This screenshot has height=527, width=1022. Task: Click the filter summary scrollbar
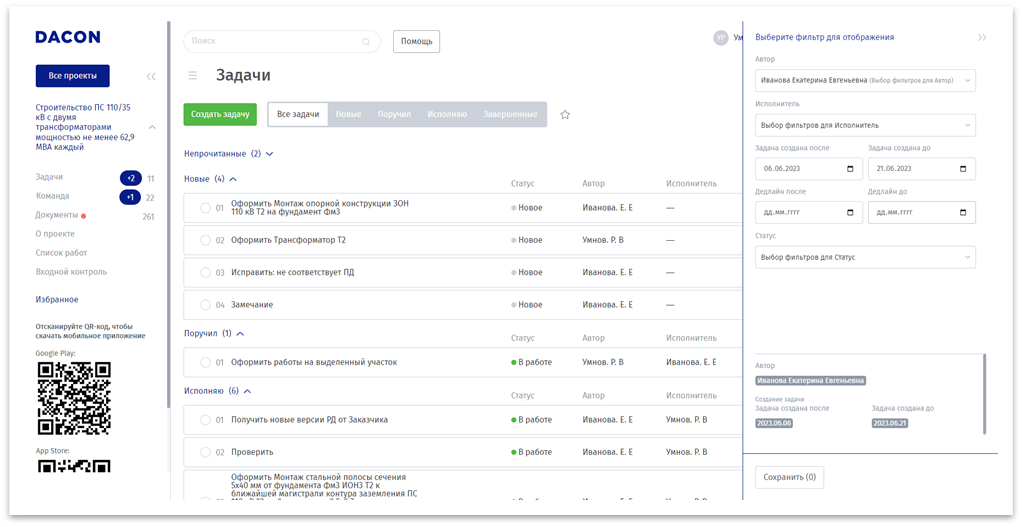985,393
